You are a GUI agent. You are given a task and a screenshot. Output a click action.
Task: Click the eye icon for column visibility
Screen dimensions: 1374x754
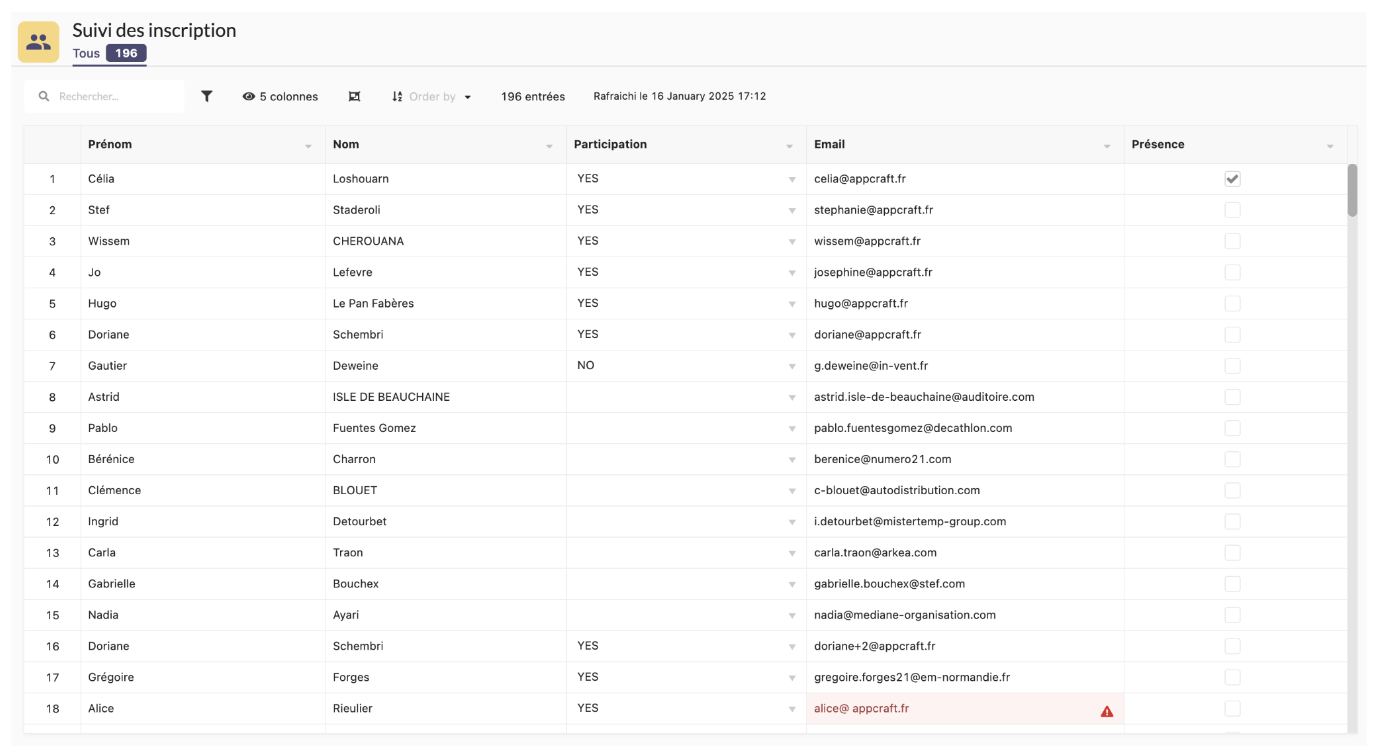(x=248, y=97)
